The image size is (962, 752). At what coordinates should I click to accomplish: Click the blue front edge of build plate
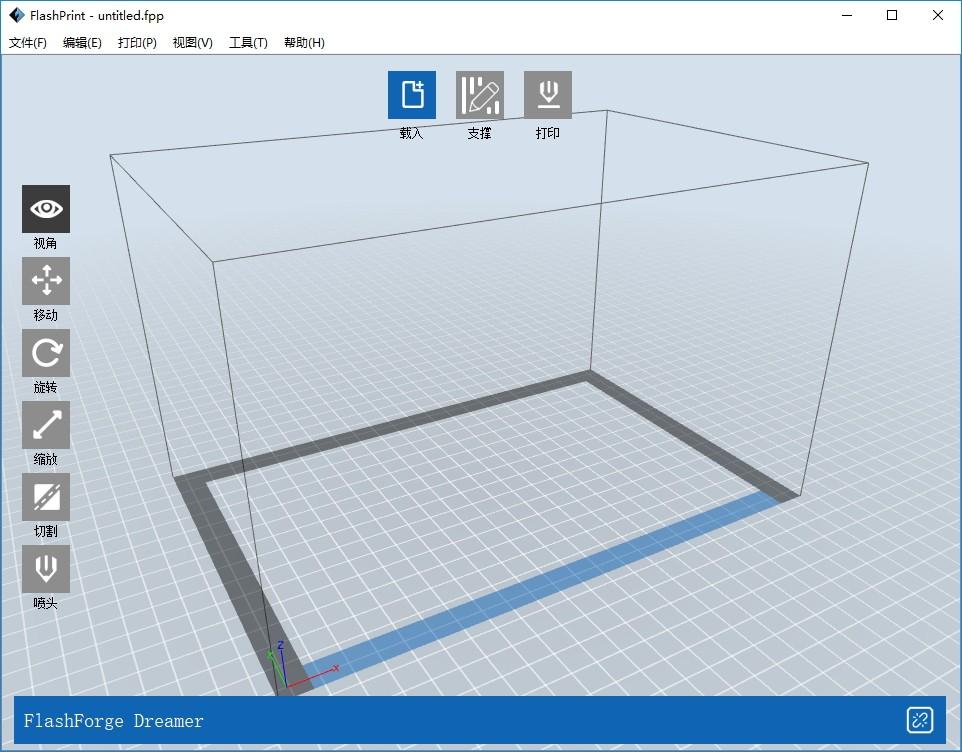pyautogui.click(x=540, y=589)
